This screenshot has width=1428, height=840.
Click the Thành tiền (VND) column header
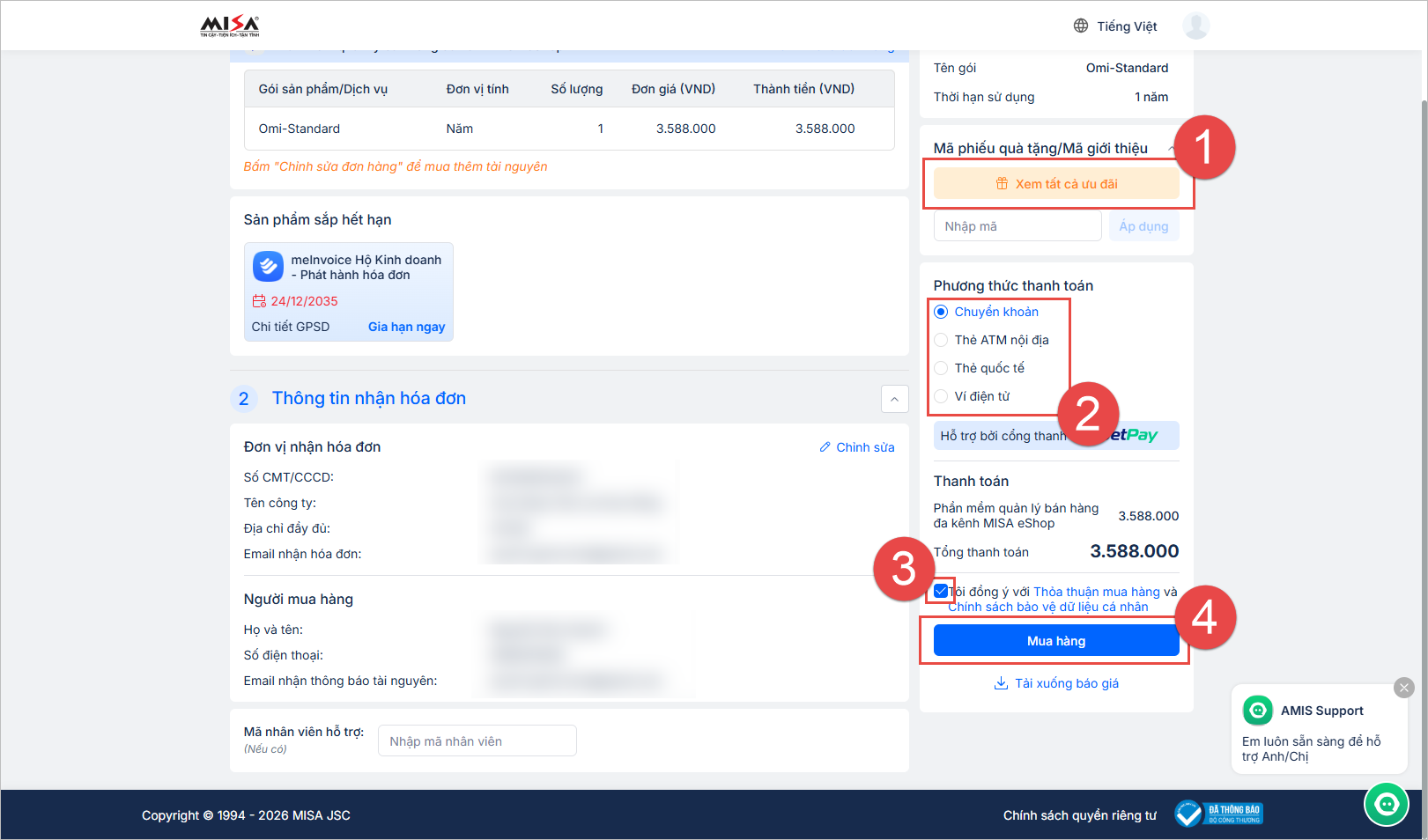pos(803,89)
